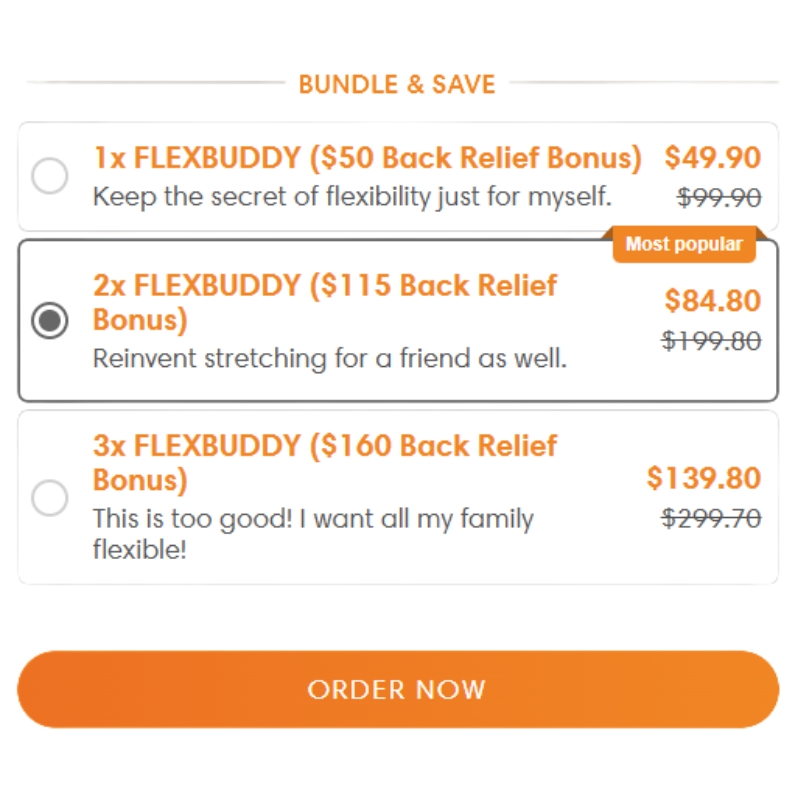Select the two-unit bundle card

tap(400, 320)
